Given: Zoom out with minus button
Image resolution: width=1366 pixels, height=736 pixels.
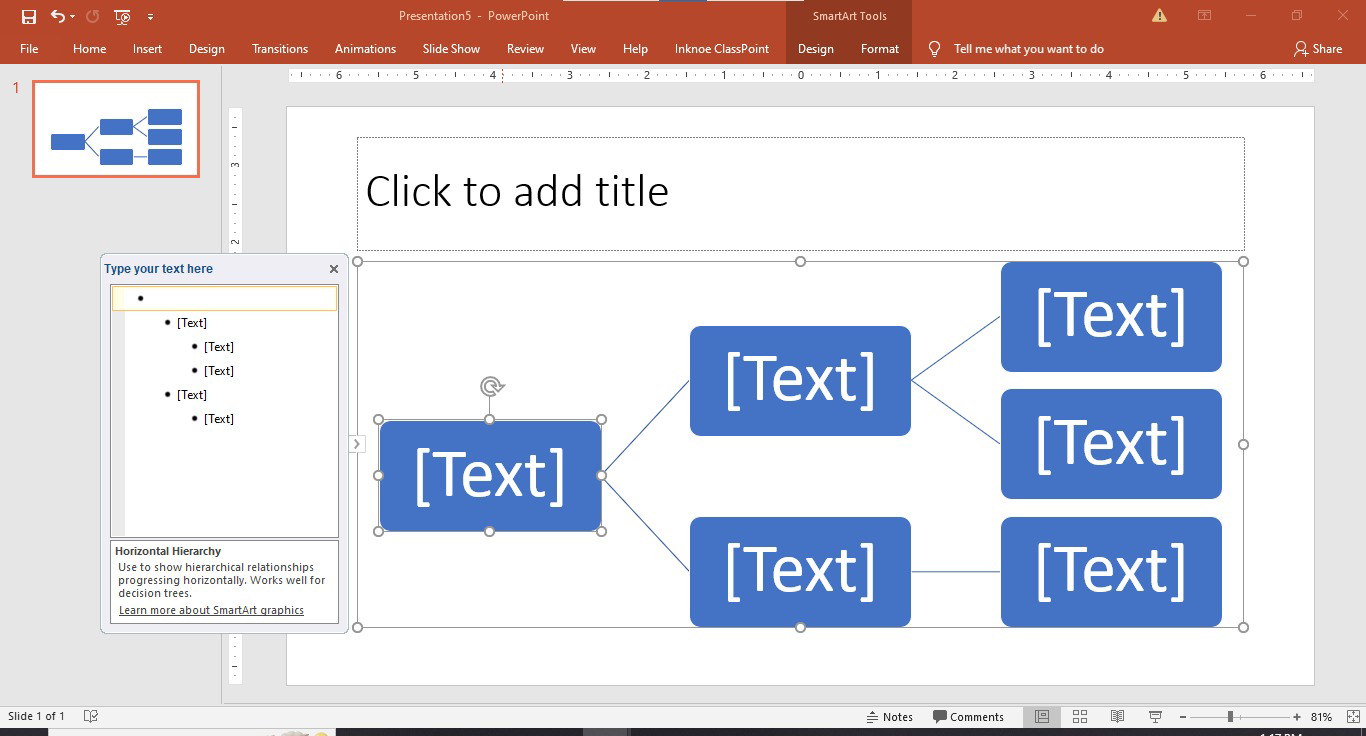Looking at the screenshot, I should tap(1183, 716).
